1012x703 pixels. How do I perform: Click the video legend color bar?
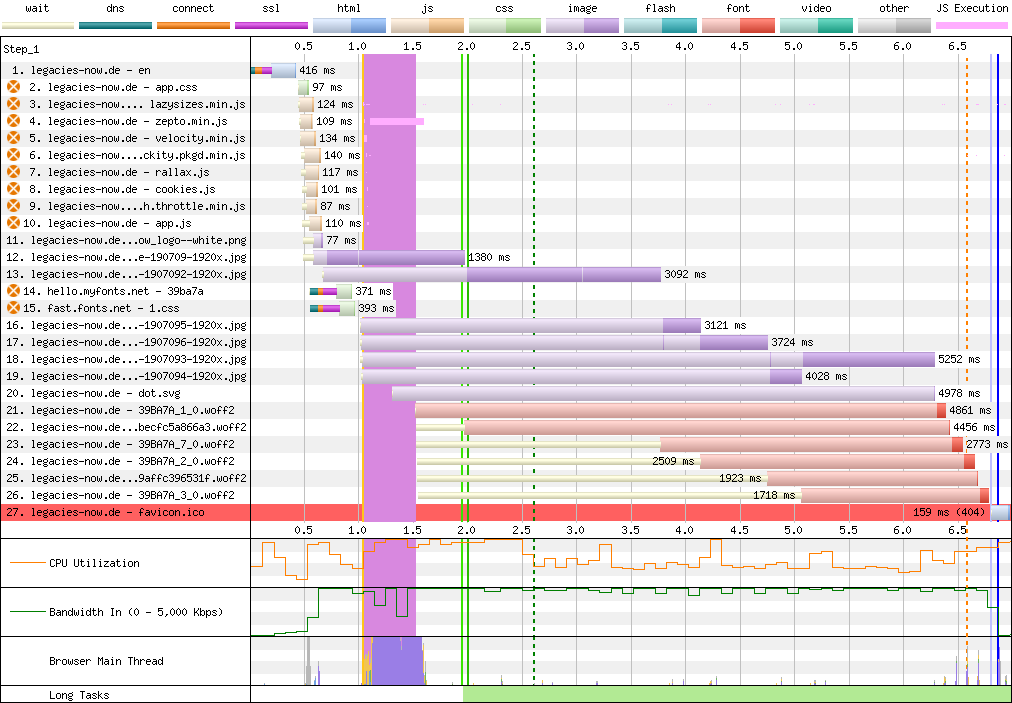(x=816, y=26)
